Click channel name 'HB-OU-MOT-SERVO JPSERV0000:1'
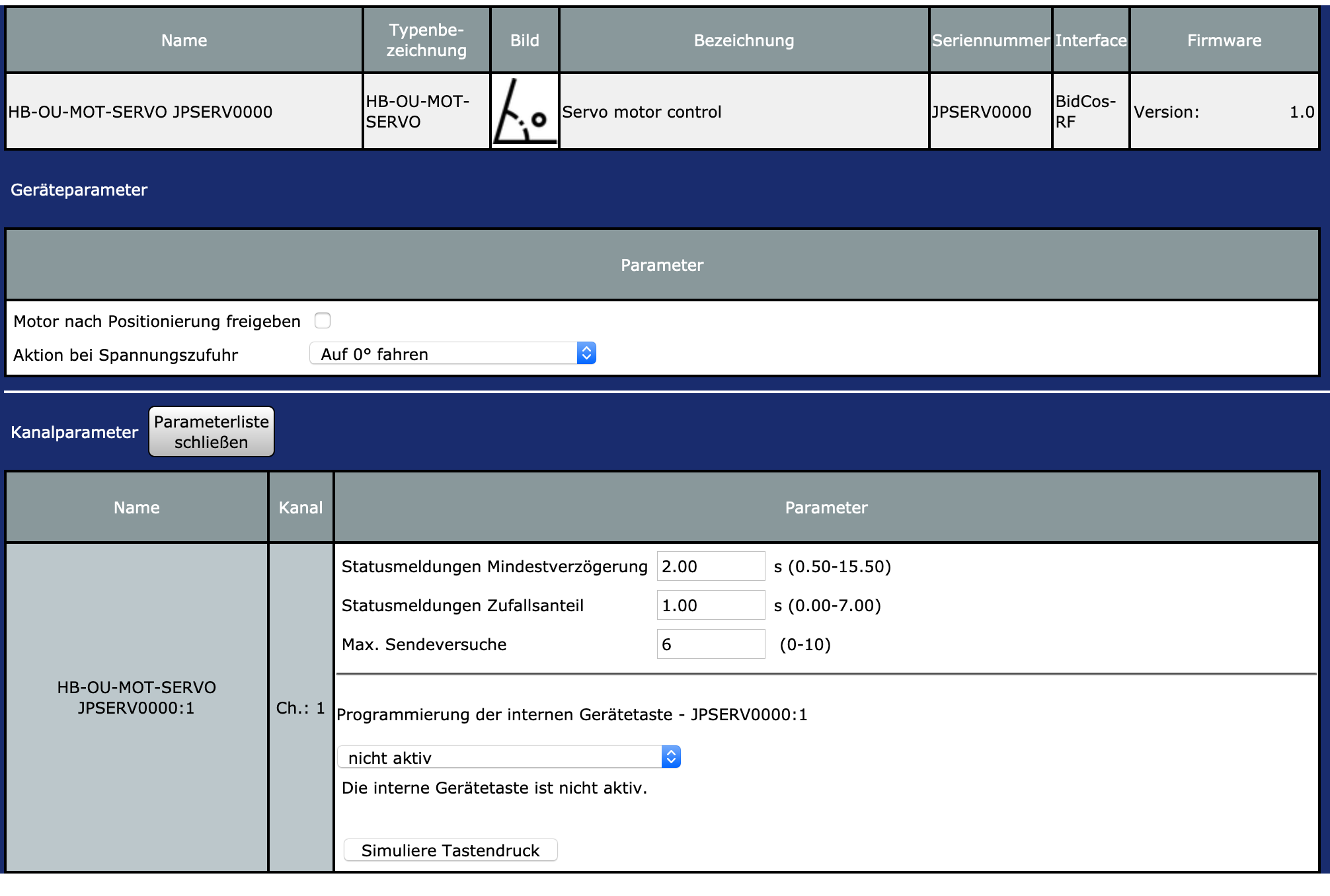Image resolution: width=1330 pixels, height=896 pixels. (x=136, y=697)
